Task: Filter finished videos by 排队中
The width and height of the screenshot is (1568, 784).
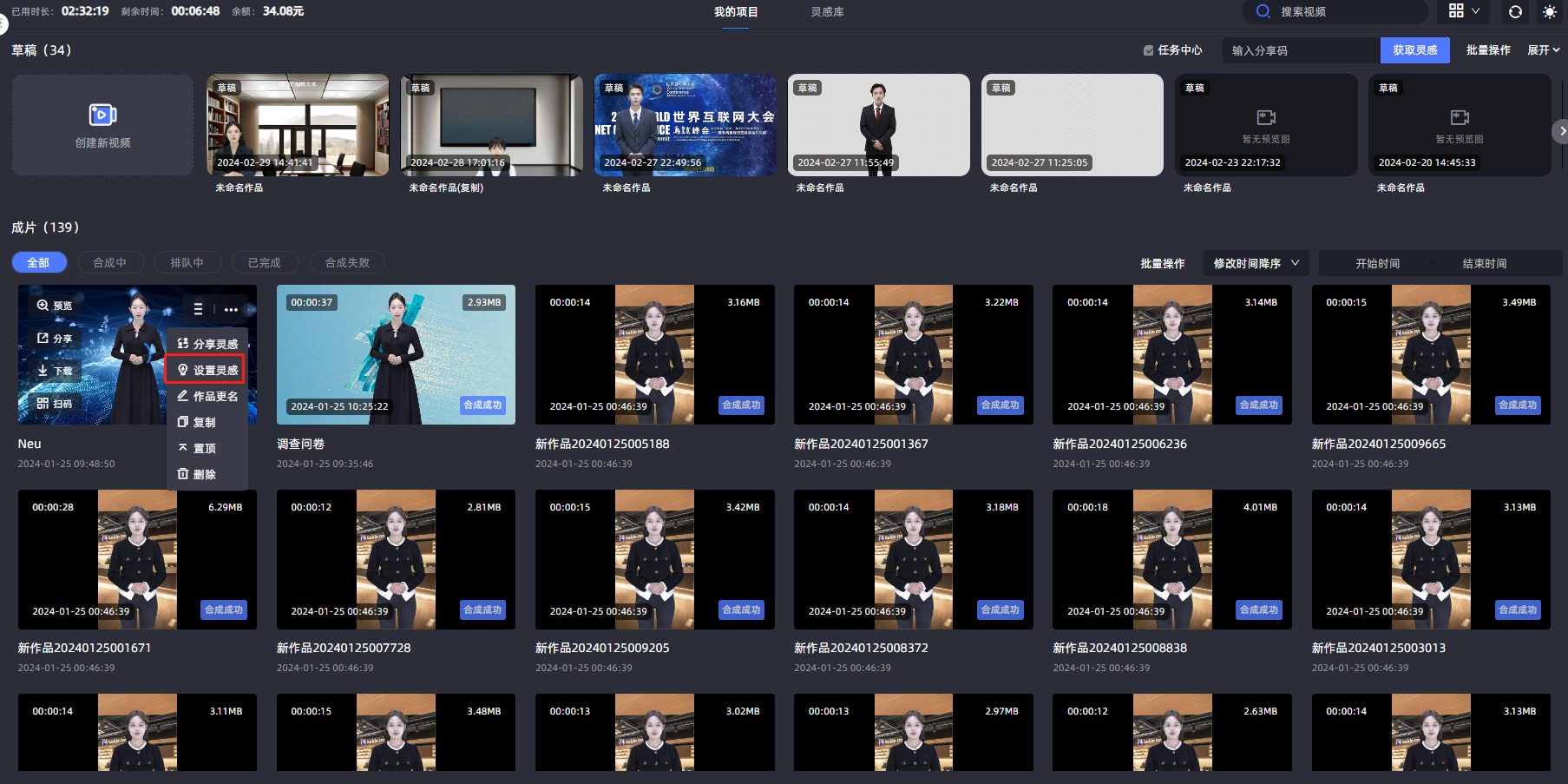Action: pos(187,262)
